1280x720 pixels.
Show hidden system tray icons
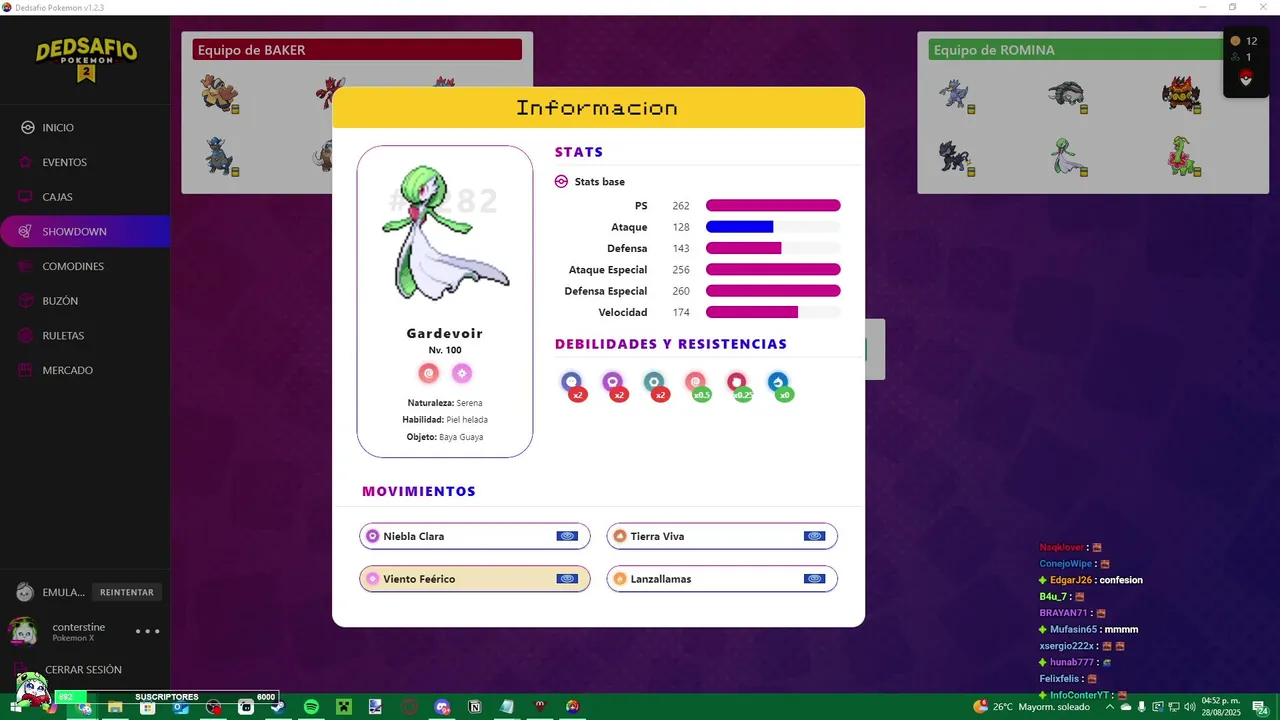(x=1109, y=707)
